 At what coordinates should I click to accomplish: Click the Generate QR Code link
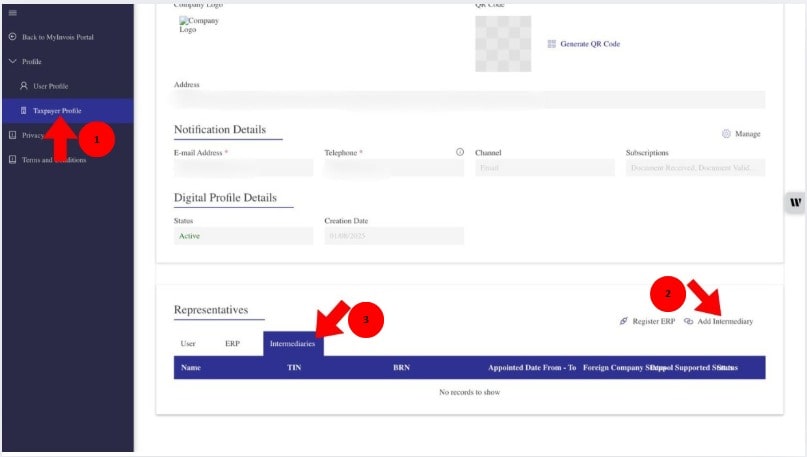click(x=590, y=44)
